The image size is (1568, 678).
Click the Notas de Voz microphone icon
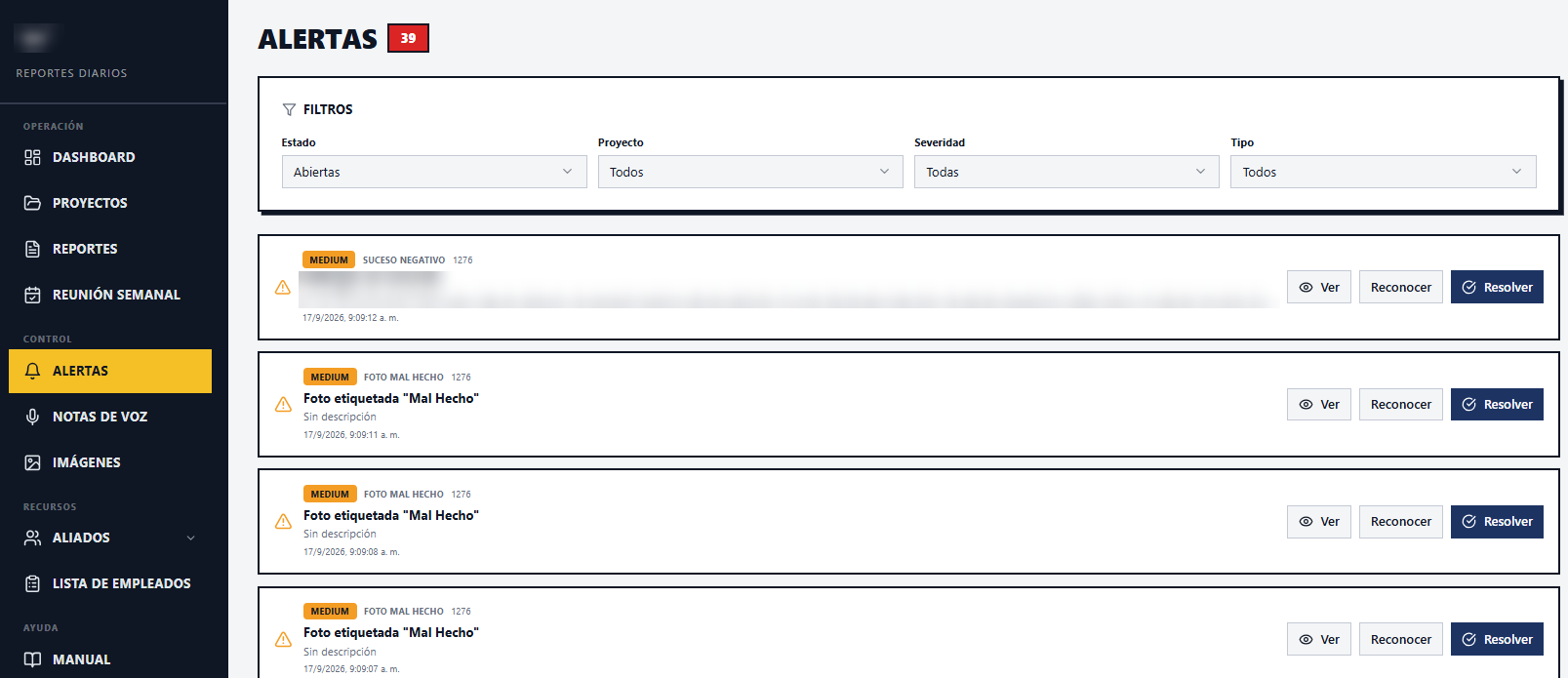click(x=32, y=417)
